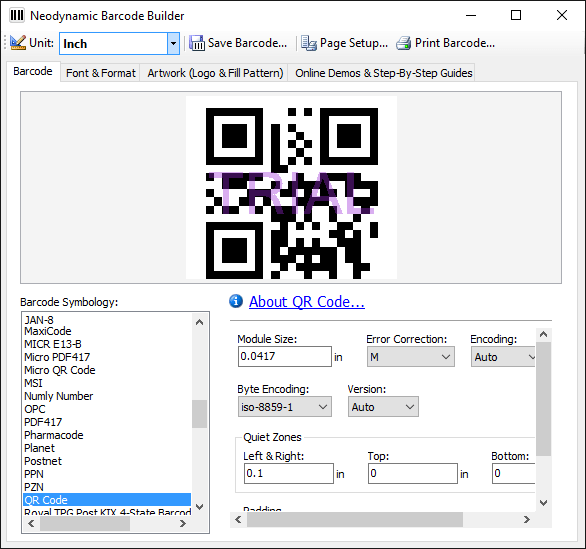The image size is (586, 549).
Task: Click the Print Barcode printer icon
Action: pyautogui.click(x=404, y=43)
